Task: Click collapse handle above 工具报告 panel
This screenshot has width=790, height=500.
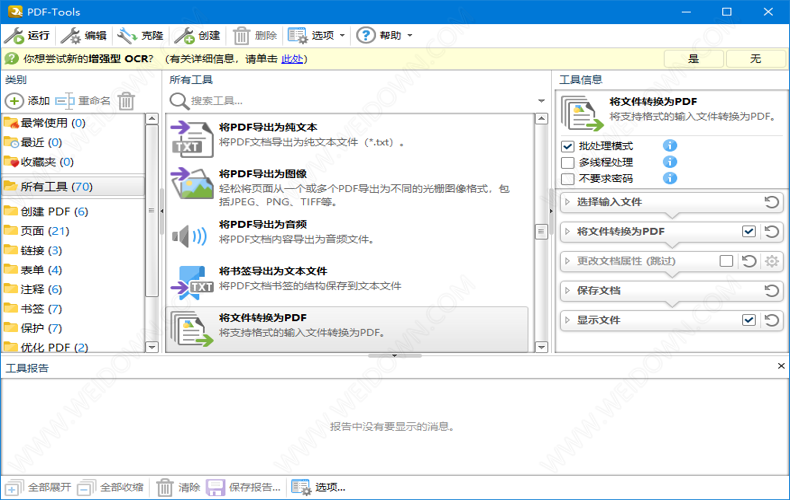Action: [394, 355]
